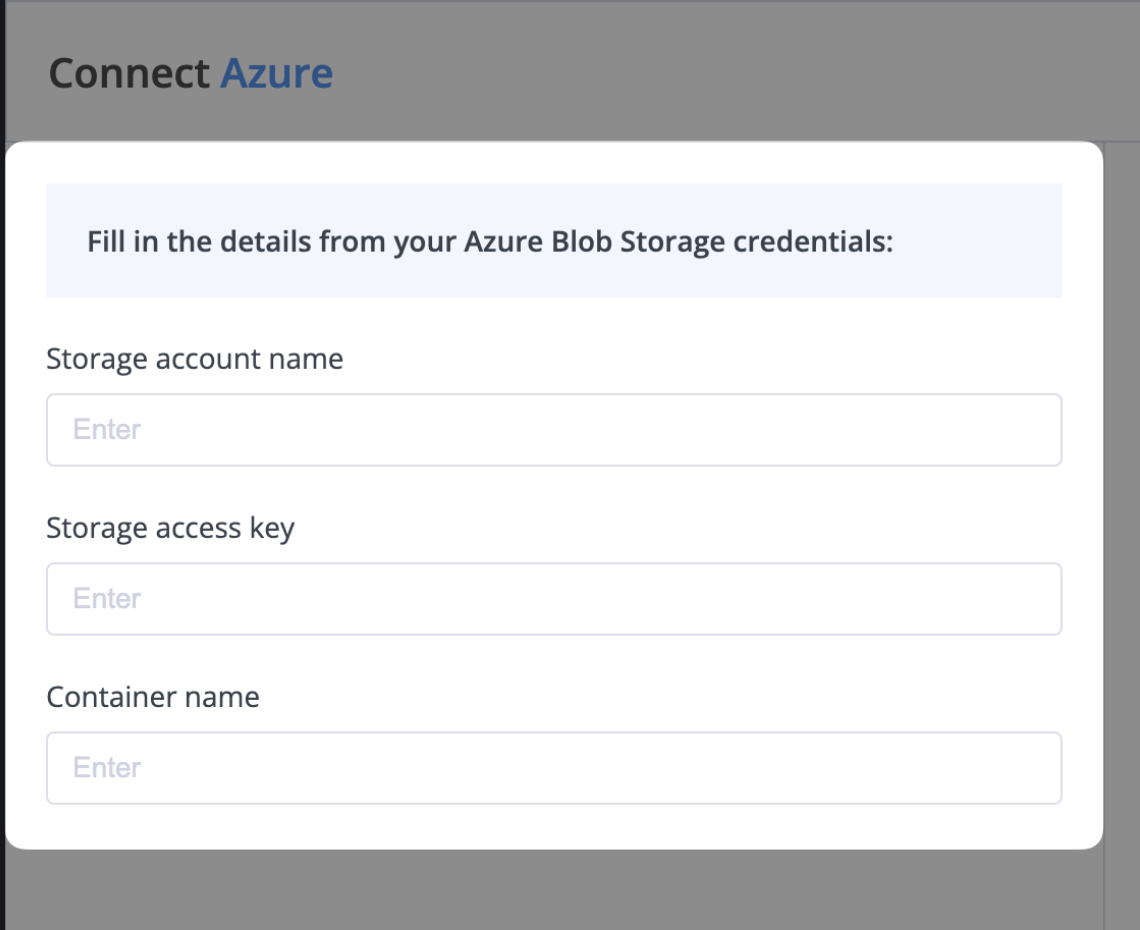
Task: Click the blue "Azure" word in the heading
Action: coord(276,74)
